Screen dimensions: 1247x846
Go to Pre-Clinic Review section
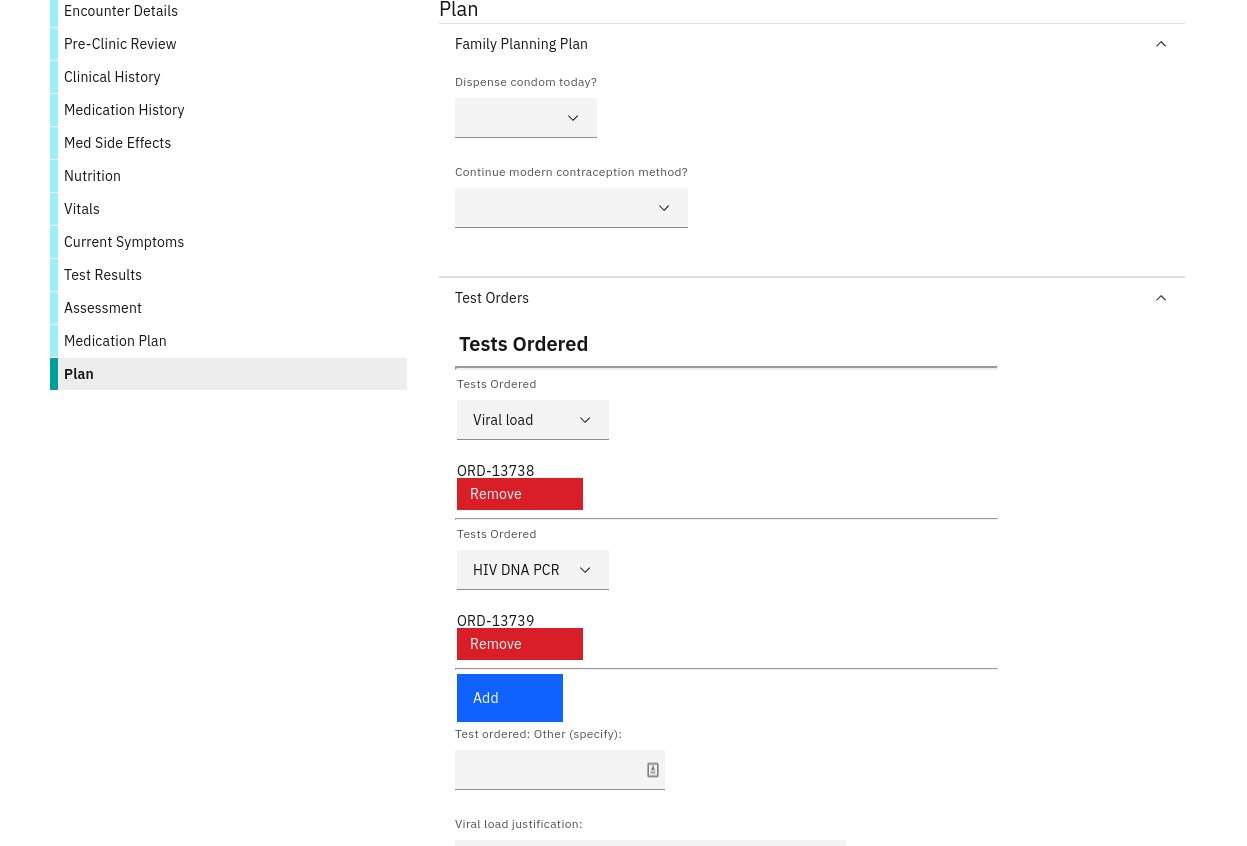228,44
